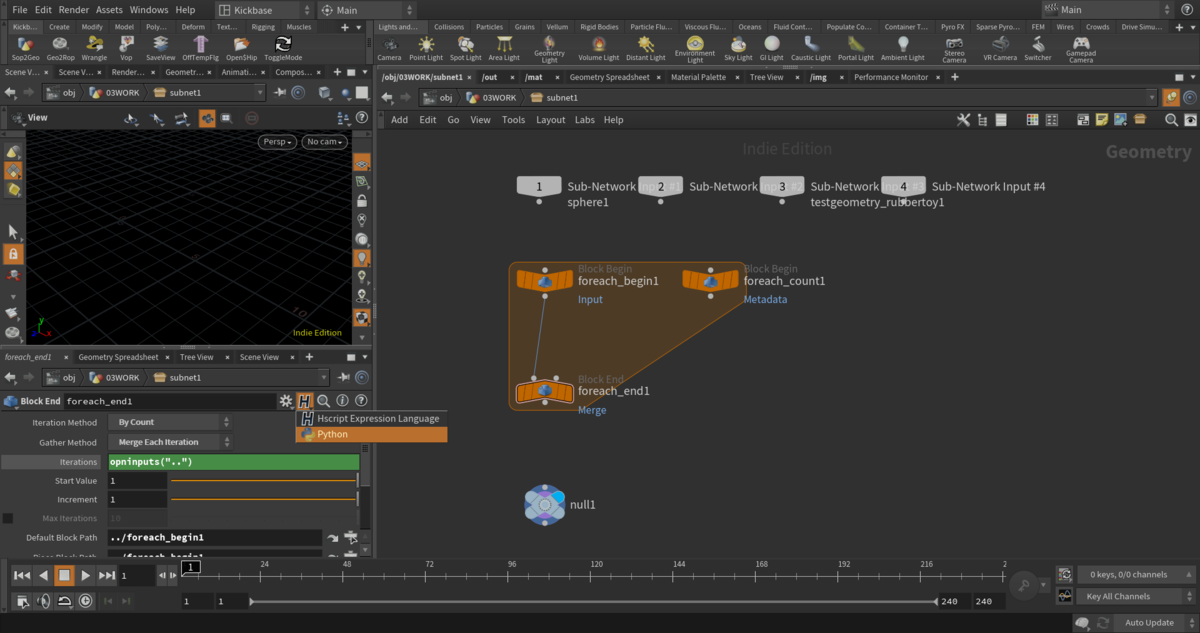Click the Open$Hip shelf tool
This screenshot has height=633, width=1200.
coord(242,49)
